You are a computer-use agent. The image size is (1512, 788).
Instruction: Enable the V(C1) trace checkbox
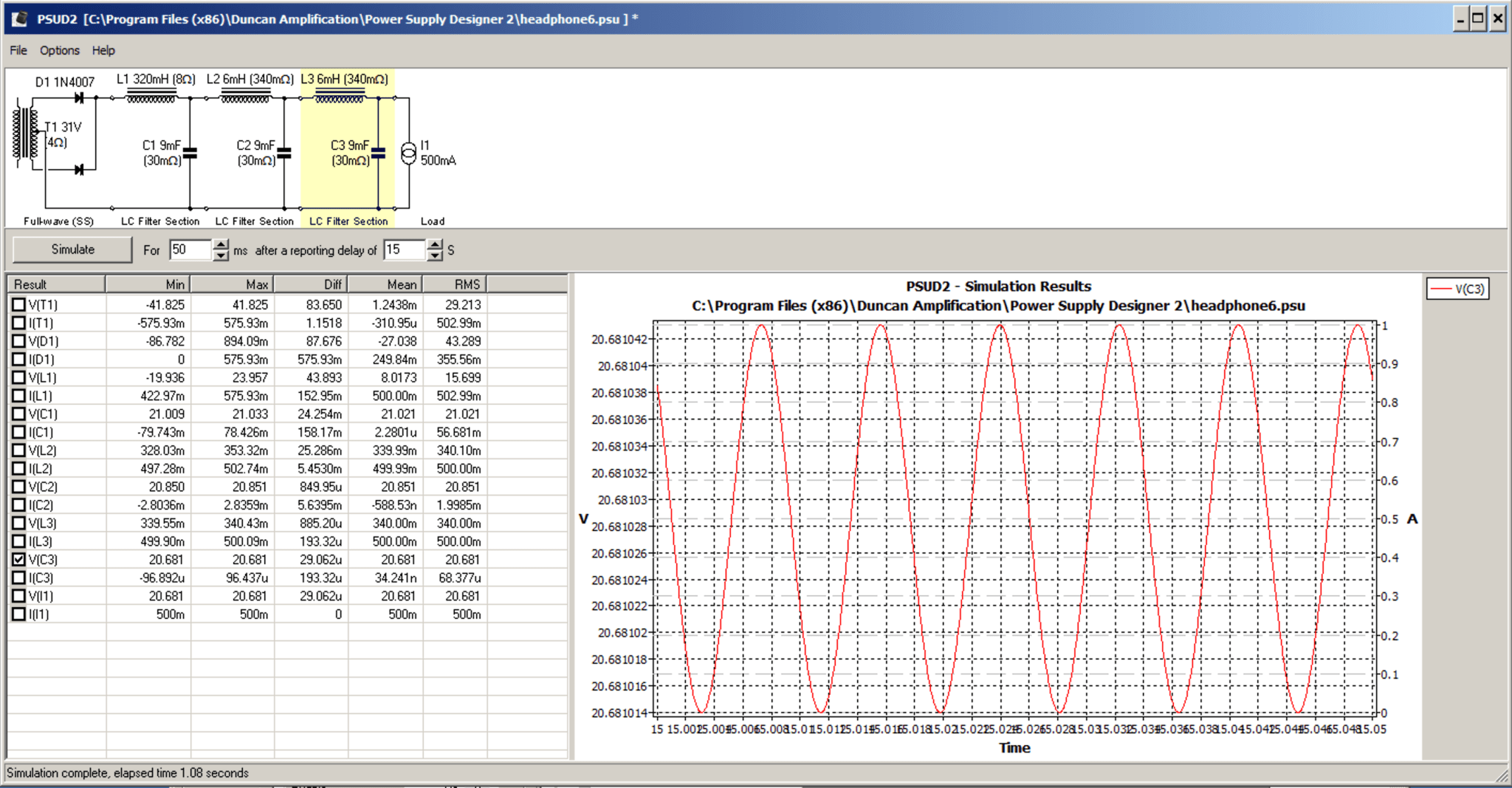(x=19, y=414)
